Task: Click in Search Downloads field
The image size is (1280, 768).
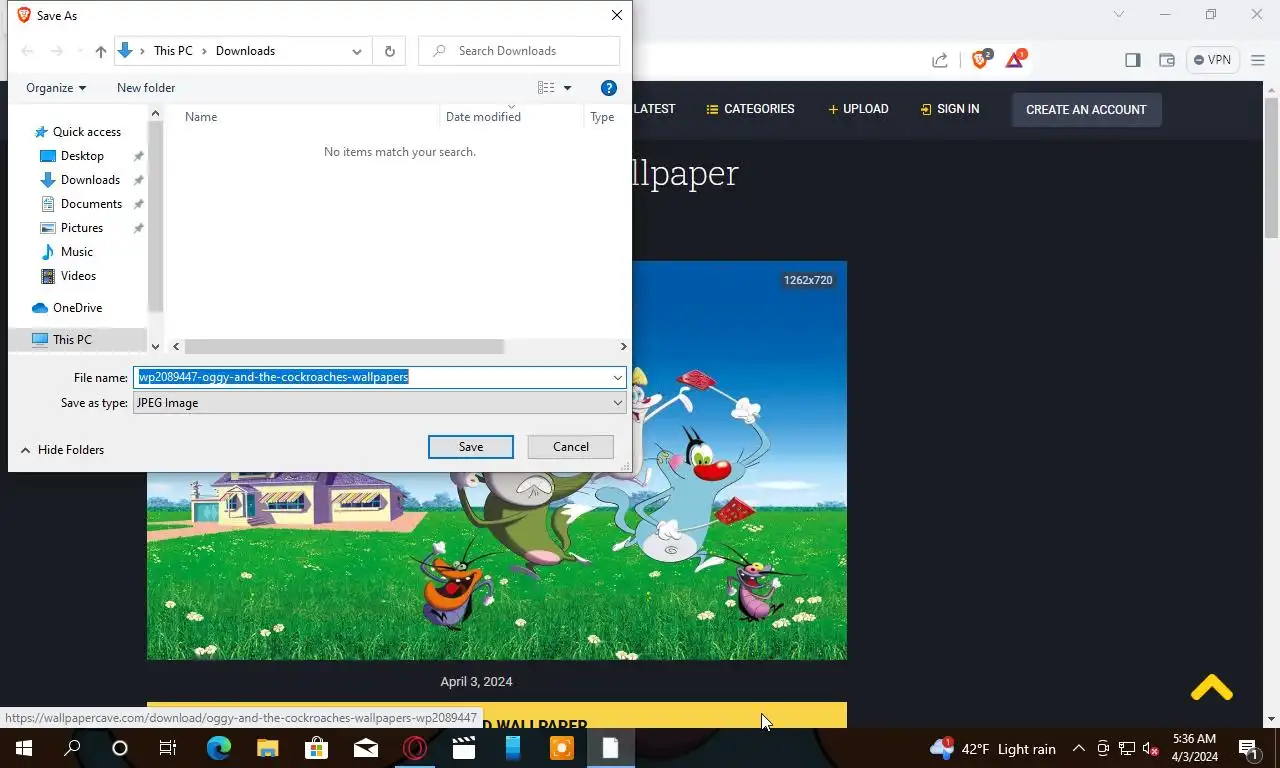Action: pos(519,51)
